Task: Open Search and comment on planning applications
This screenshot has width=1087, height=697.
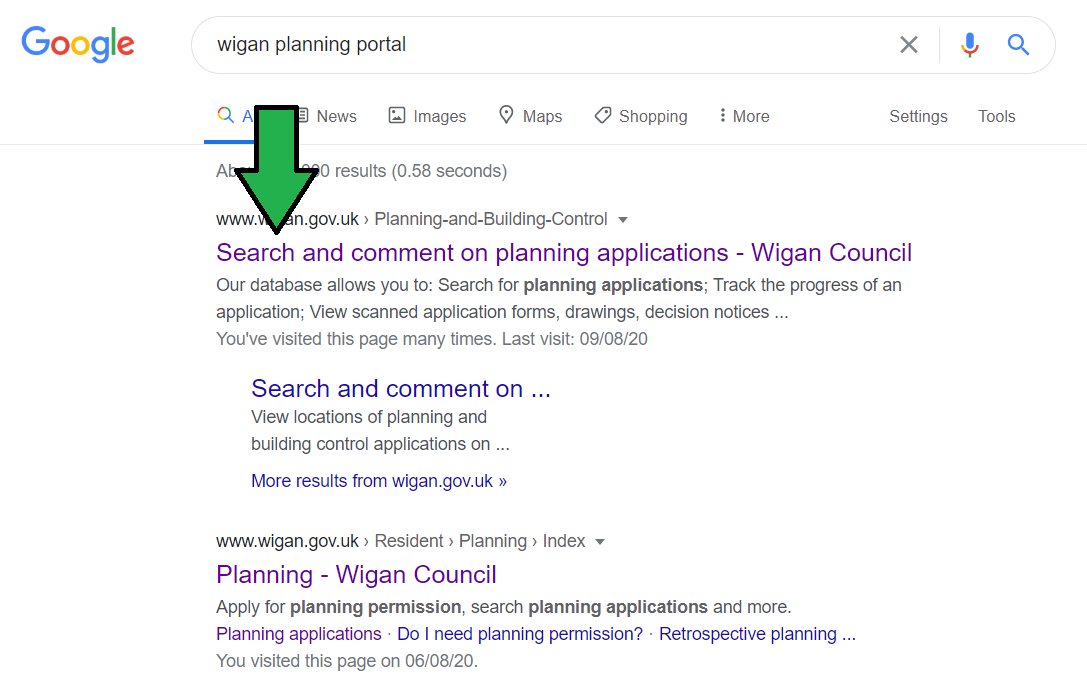Action: point(563,252)
